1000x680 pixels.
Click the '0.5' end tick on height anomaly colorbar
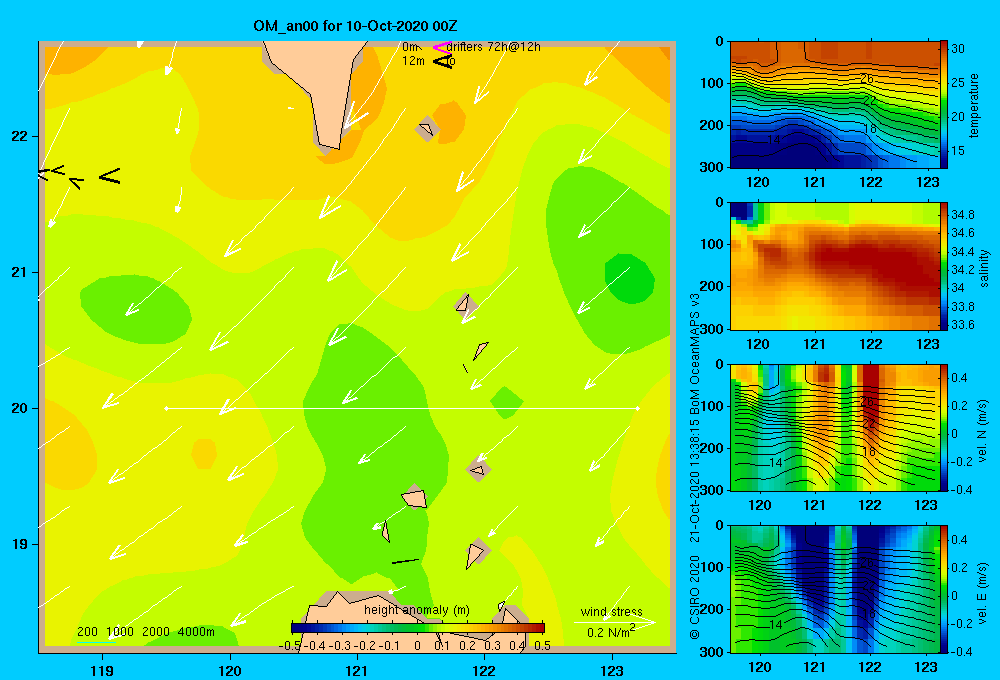(542, 646)
